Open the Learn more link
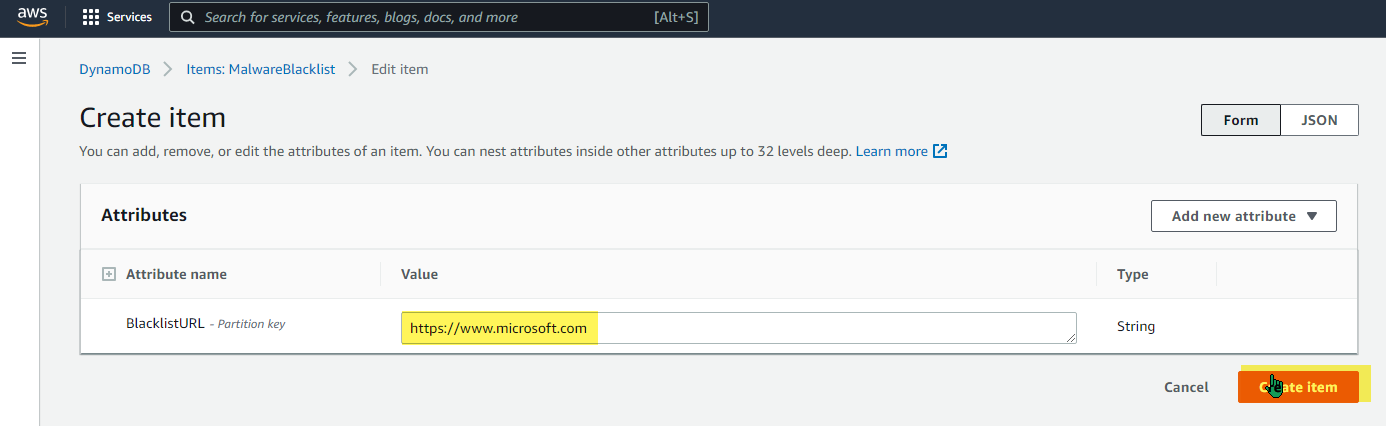 point(891,152)
